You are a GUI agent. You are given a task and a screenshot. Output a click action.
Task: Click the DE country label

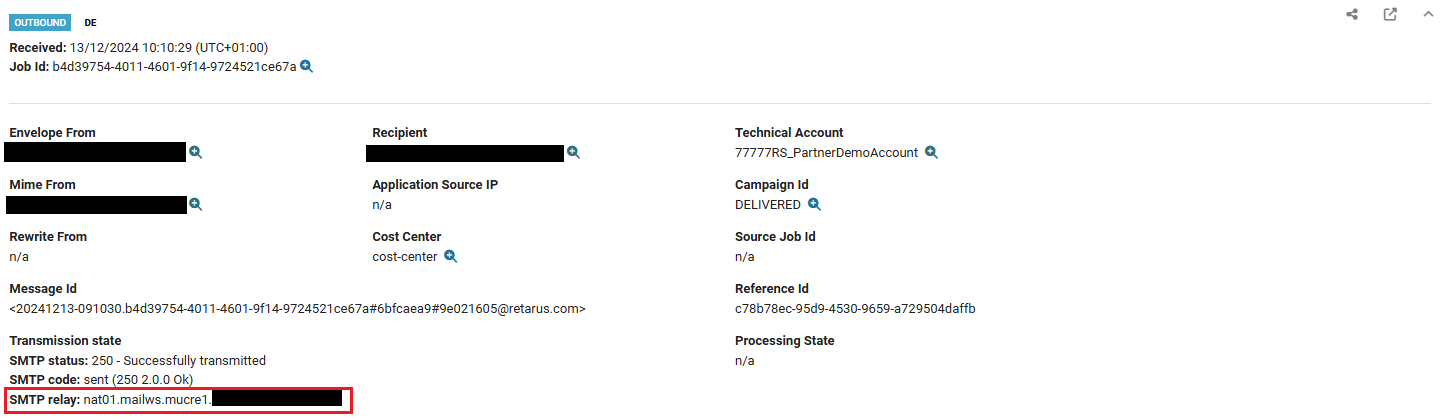[91, 22]
